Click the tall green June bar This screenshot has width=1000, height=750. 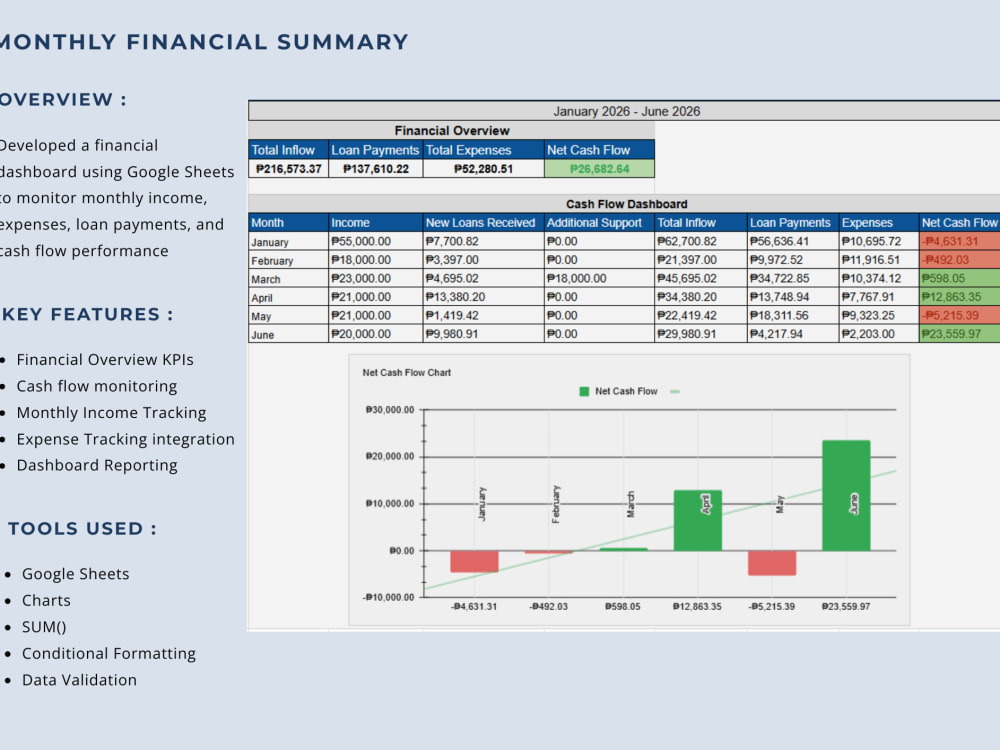tap(846, 496)
